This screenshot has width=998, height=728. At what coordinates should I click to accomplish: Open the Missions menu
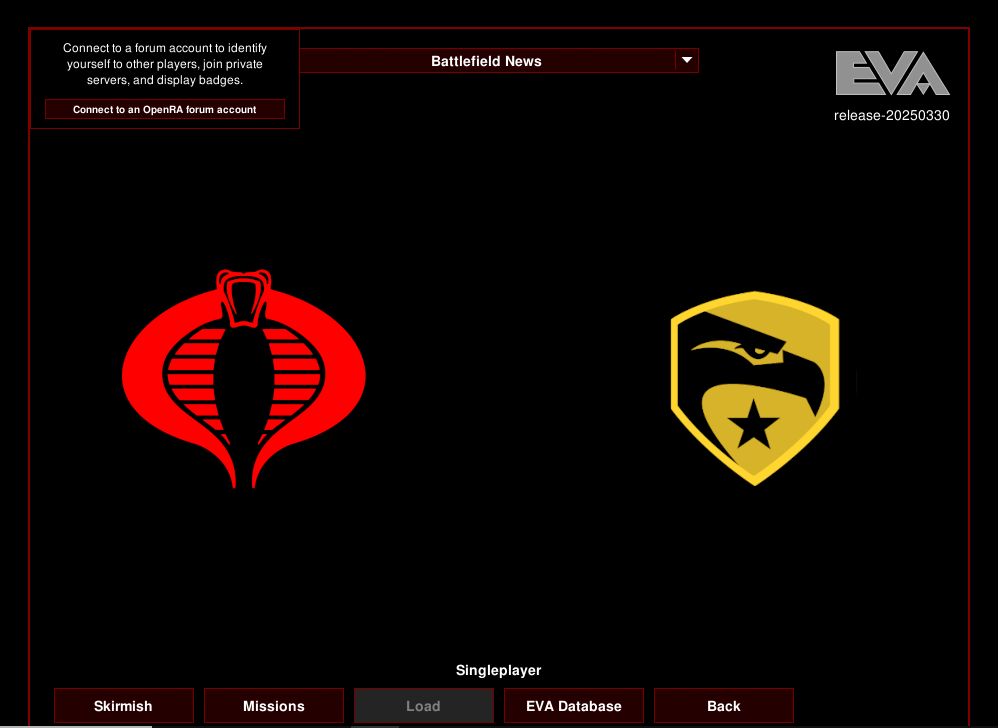click(274, 706)
